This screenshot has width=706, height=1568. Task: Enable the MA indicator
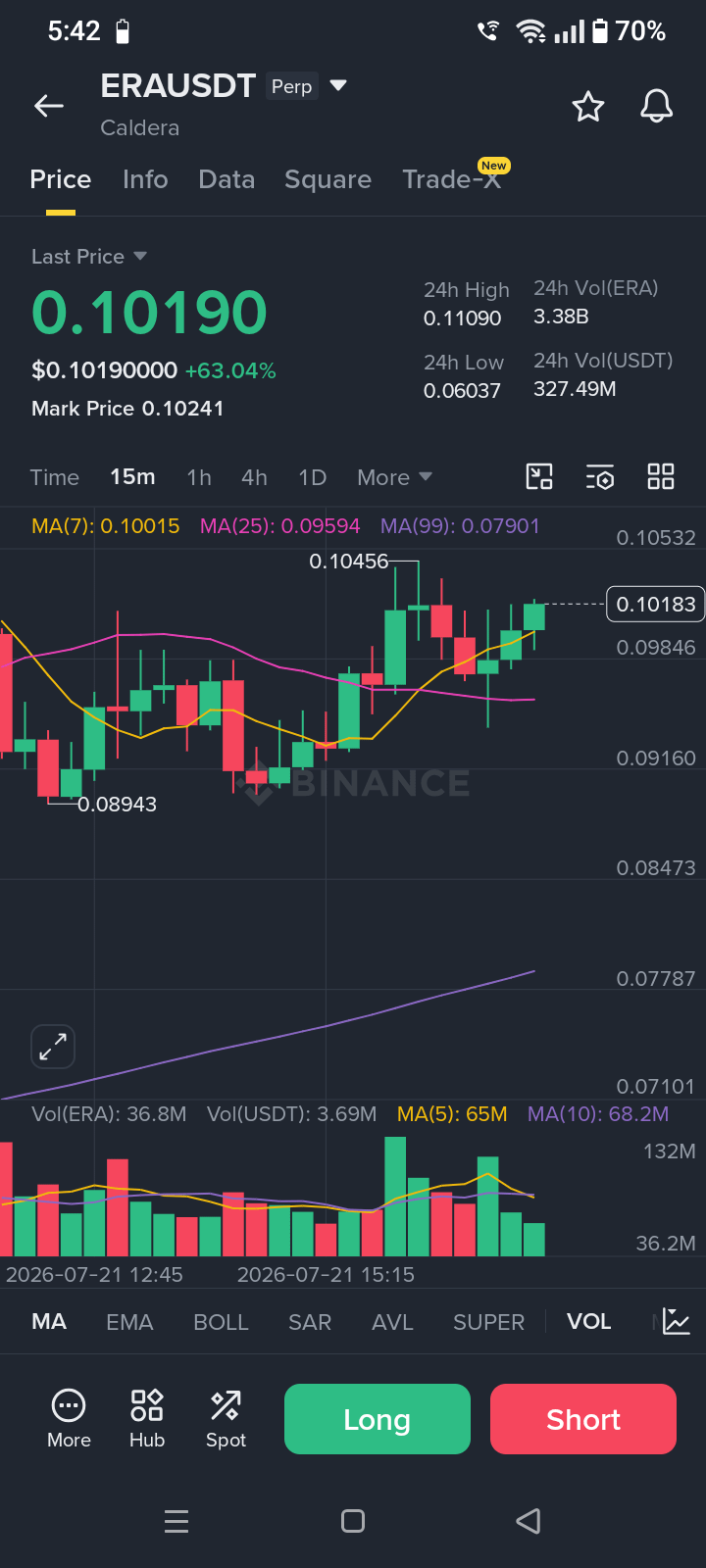49,1322
